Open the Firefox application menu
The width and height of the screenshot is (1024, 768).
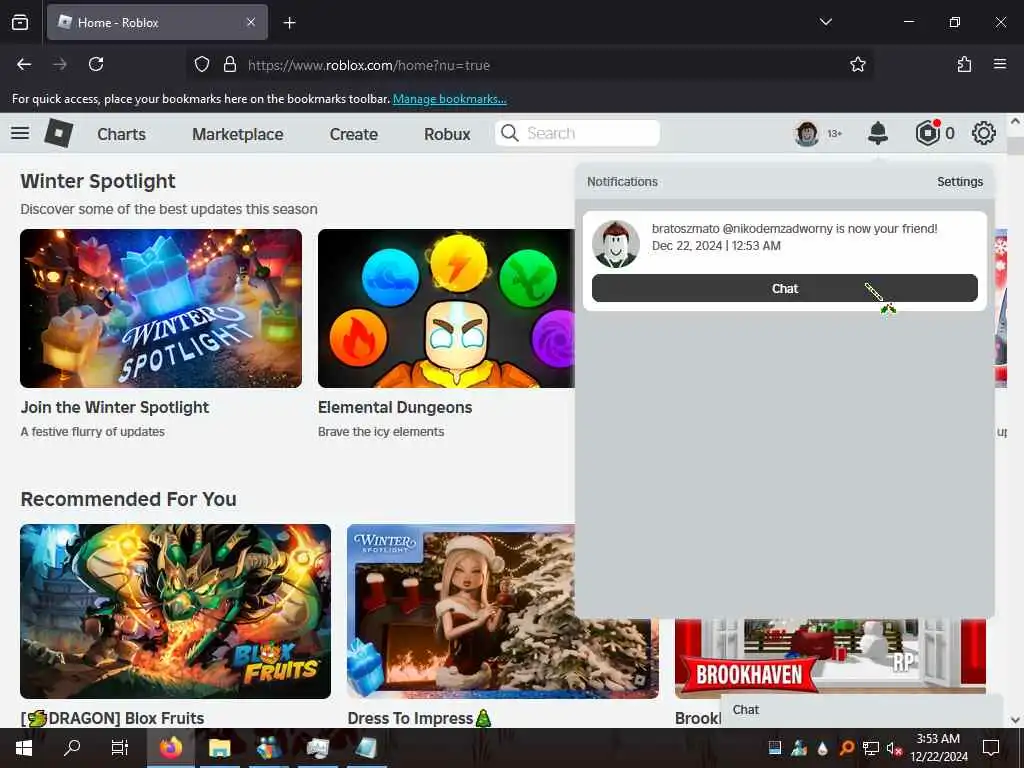(1000, 64)
